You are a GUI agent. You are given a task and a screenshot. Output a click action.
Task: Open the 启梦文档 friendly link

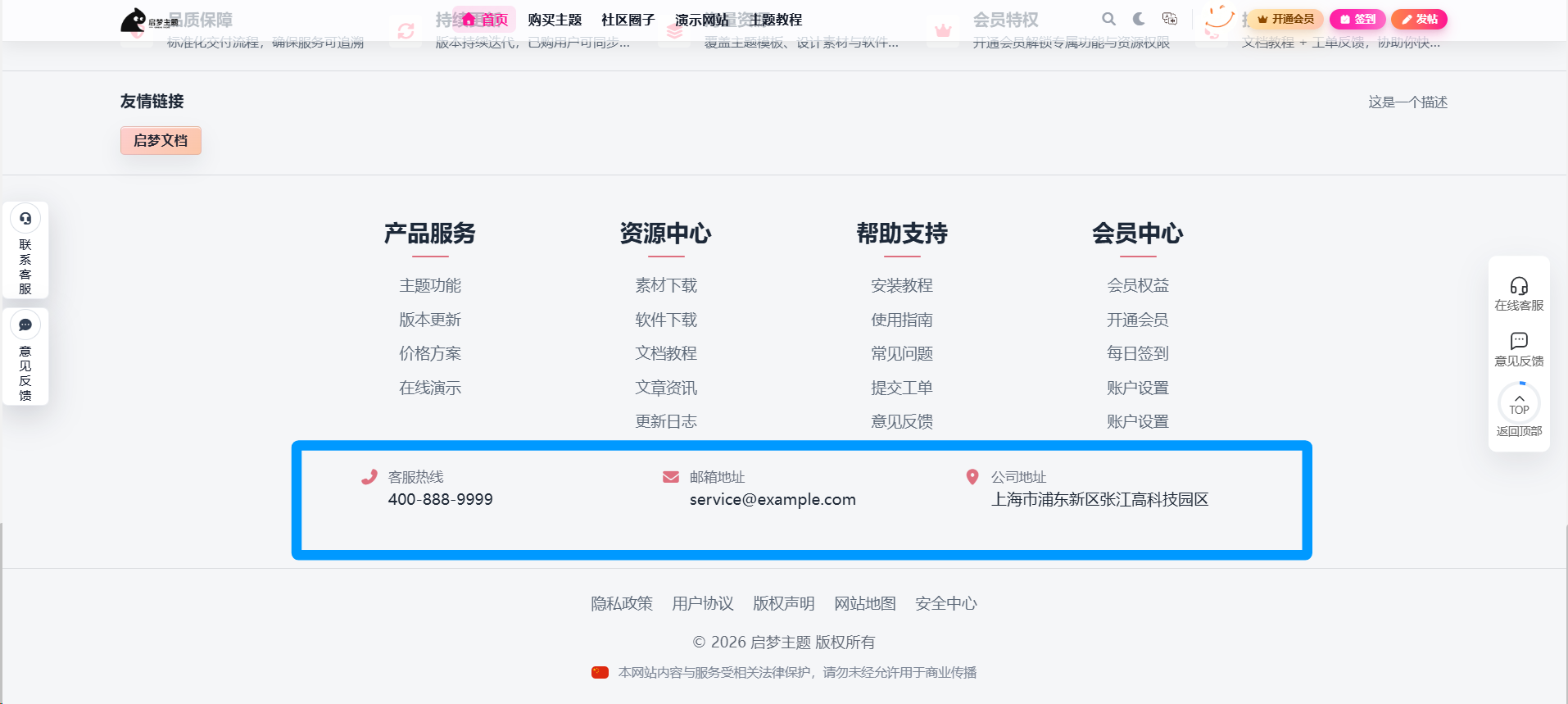(161, 141)
